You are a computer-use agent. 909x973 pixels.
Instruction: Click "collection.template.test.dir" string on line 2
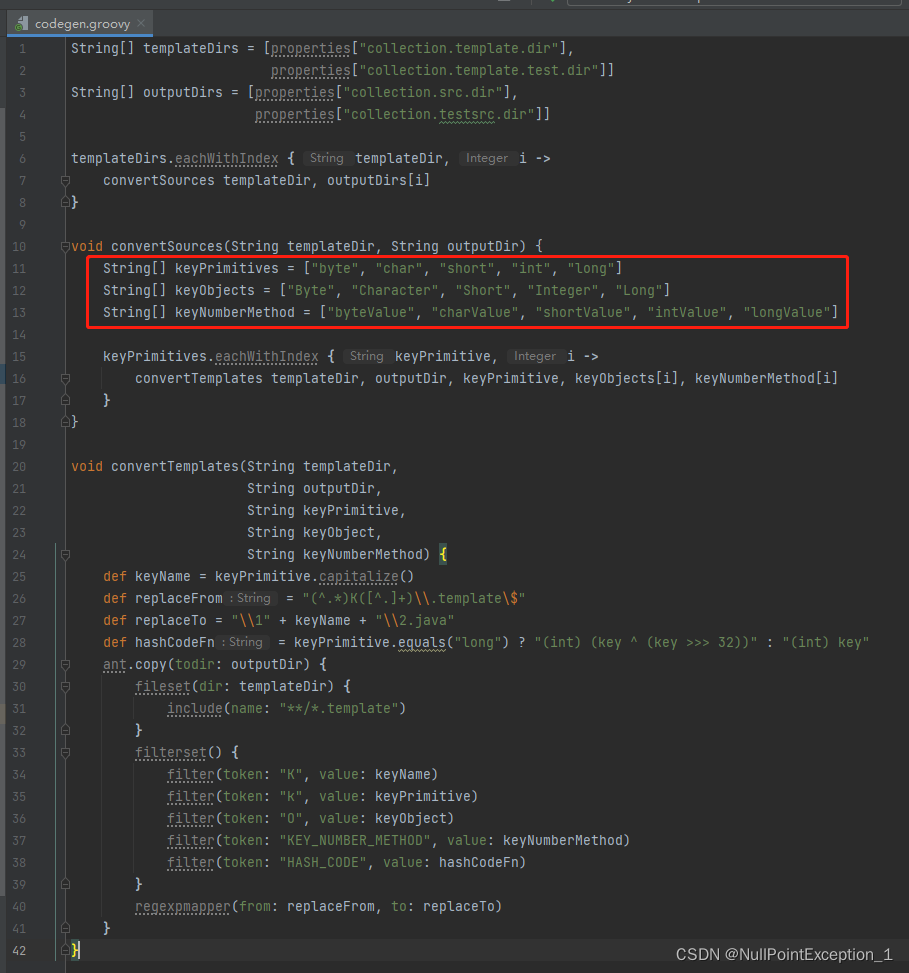tap(478, 71)
